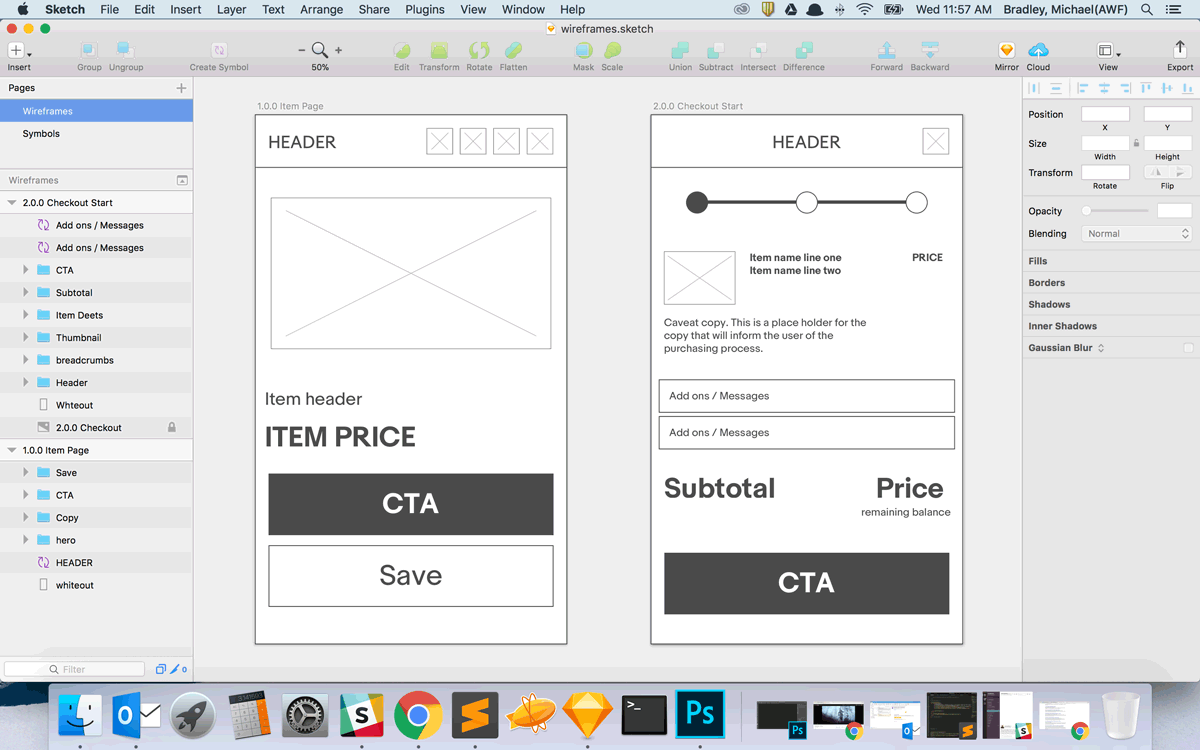Toggle the Gaussian Blur checkbox
1200x750 pixels.
point(1188,348)
